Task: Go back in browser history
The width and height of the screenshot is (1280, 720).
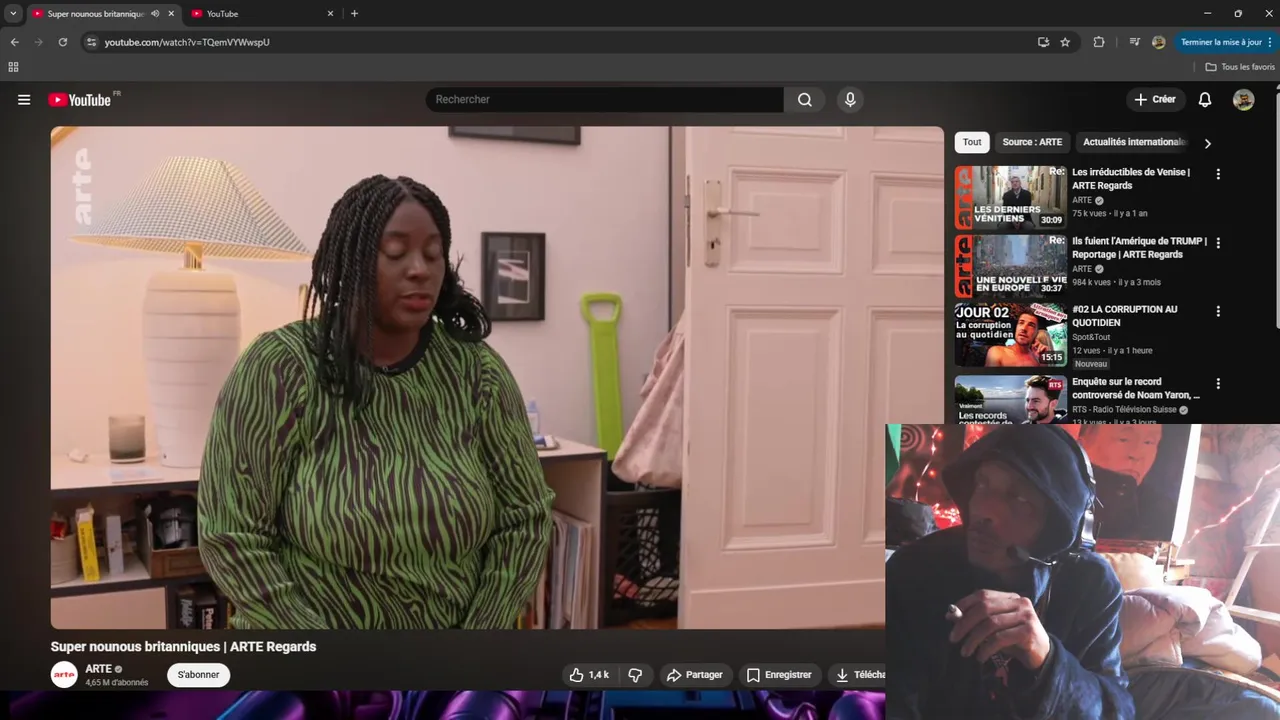Action: click(14, 42)
